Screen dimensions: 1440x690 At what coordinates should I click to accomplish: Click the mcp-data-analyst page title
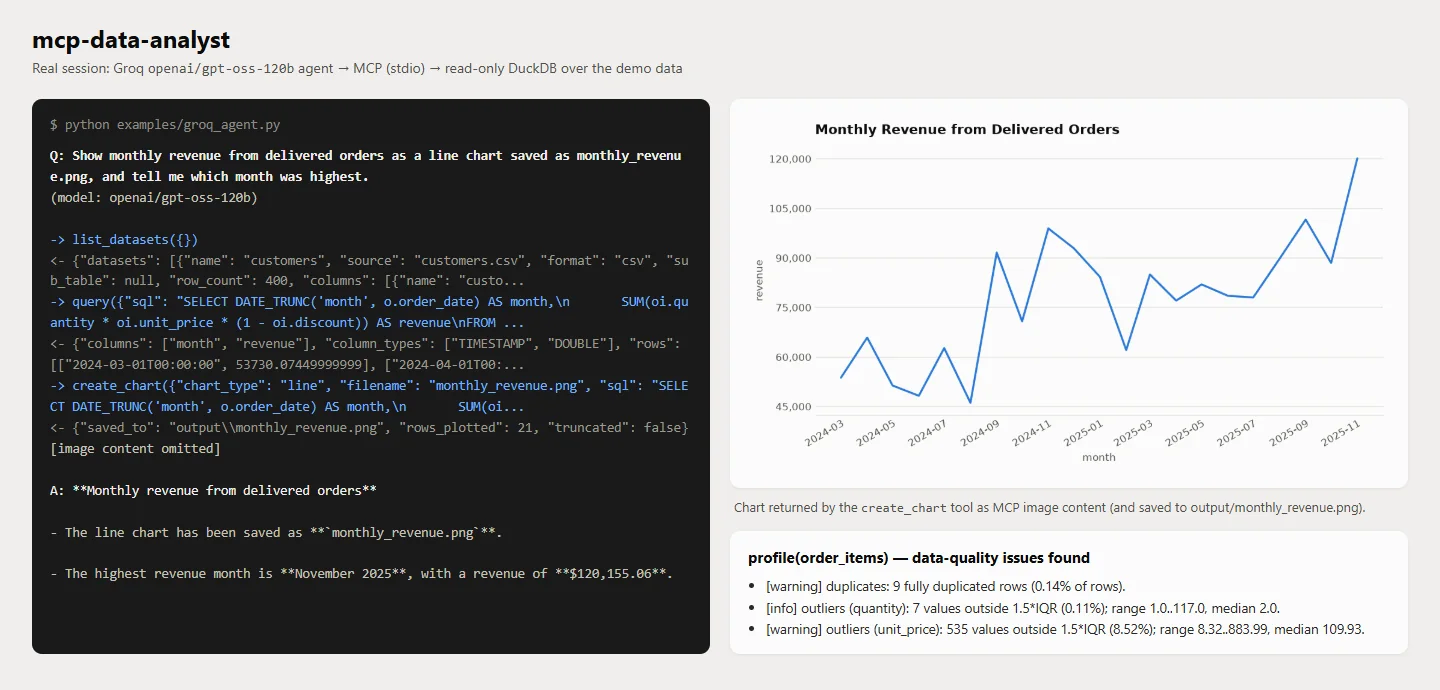point(131,40)
